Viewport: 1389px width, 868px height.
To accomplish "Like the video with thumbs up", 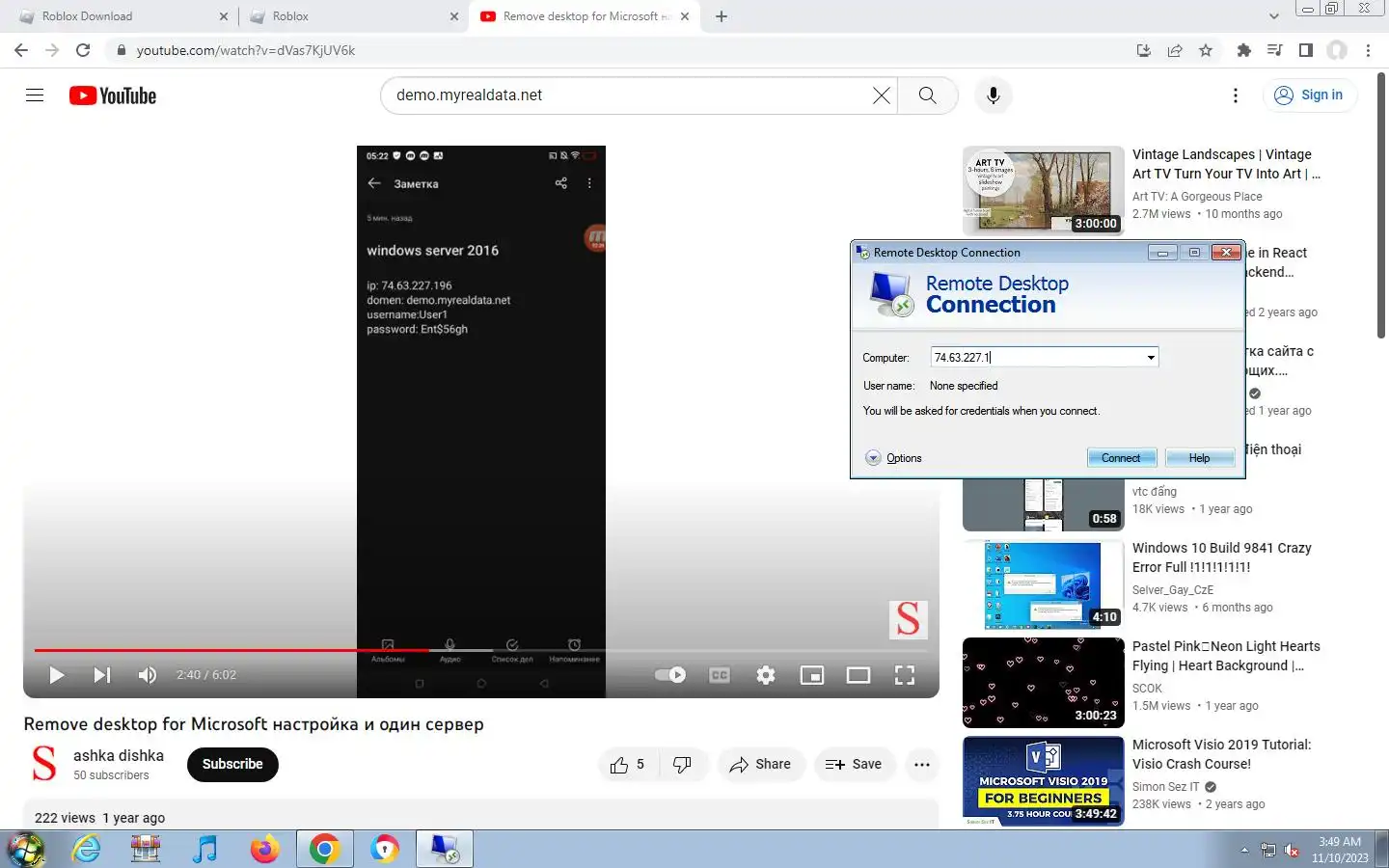I will (627, 764).
